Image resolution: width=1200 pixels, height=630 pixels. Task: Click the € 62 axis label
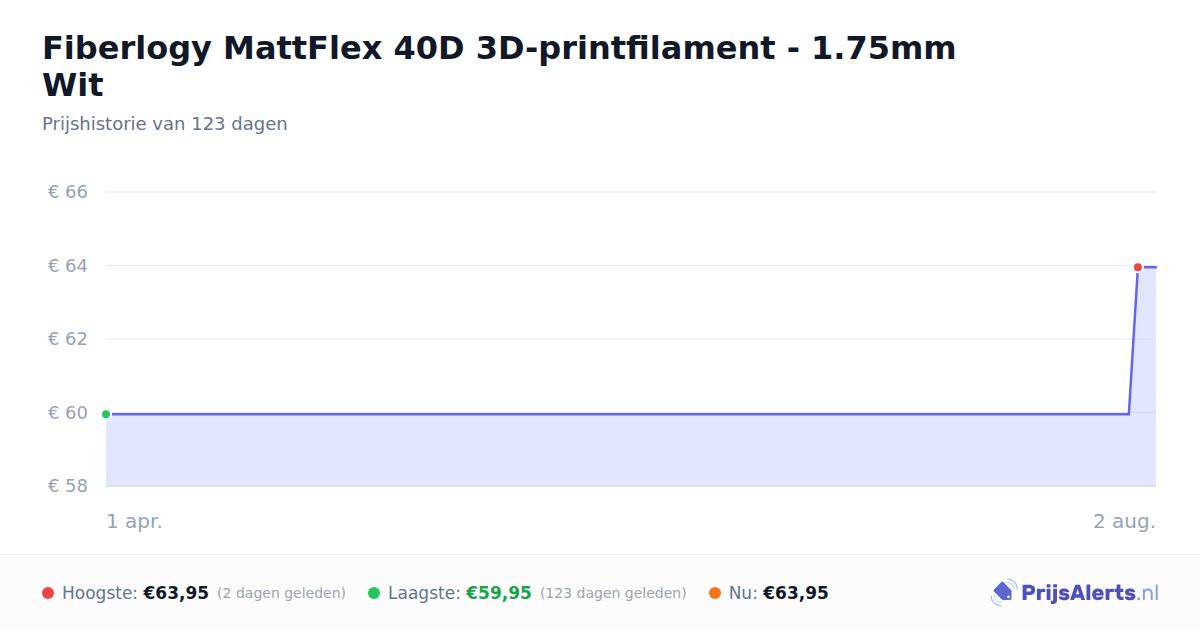click(x=68, y=338)
